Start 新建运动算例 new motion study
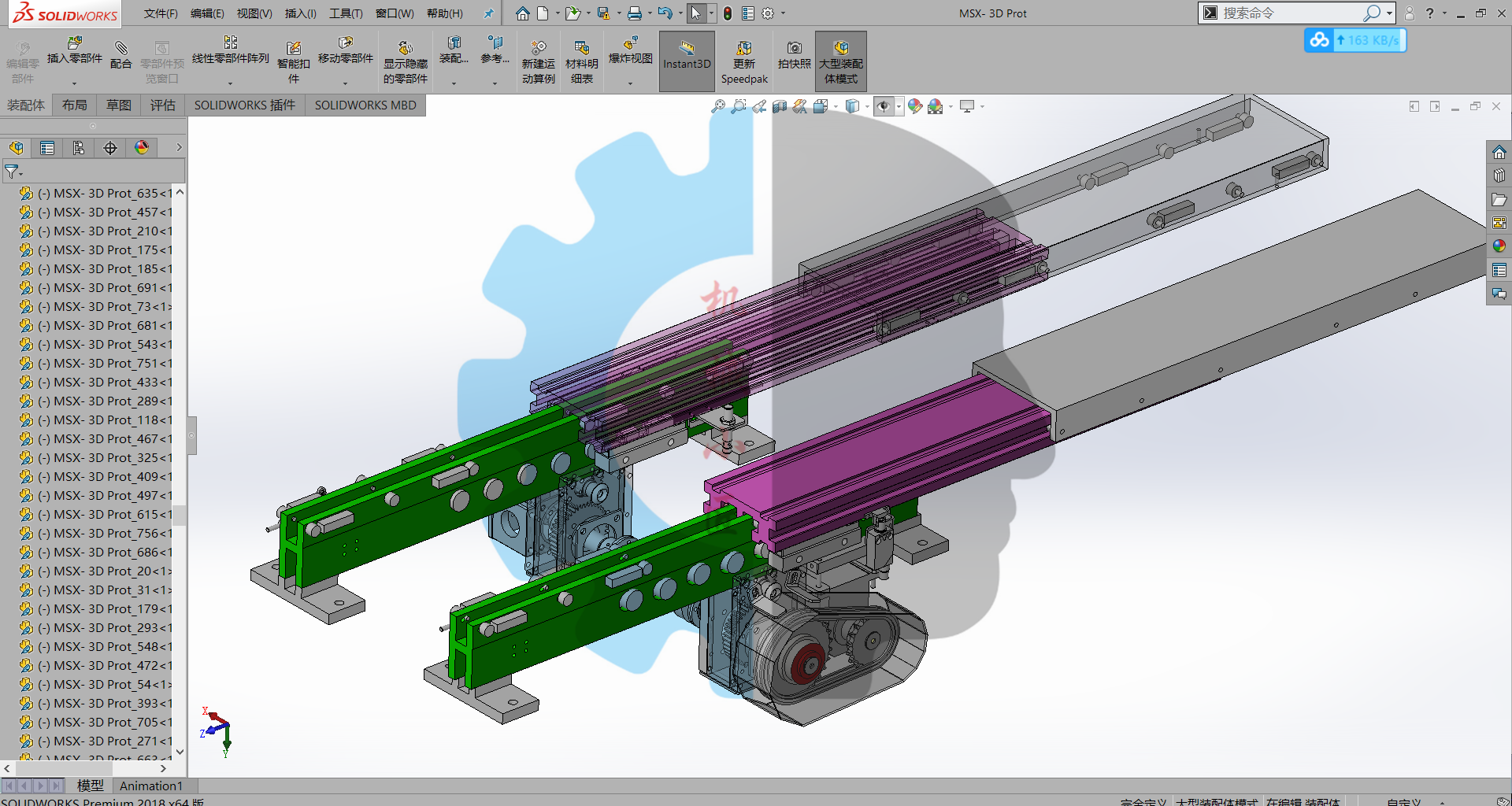This screenshot has height=806, width=1512. pyautogui.click(x=538, y=62)
